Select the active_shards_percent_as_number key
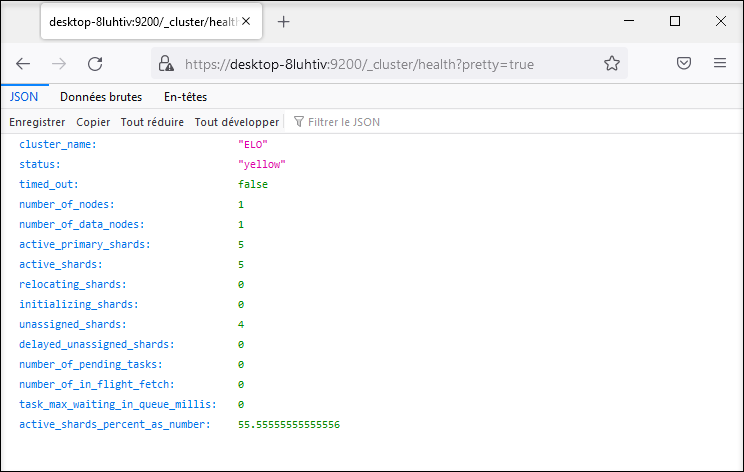744x472 pixels. [x=114, y=424]
